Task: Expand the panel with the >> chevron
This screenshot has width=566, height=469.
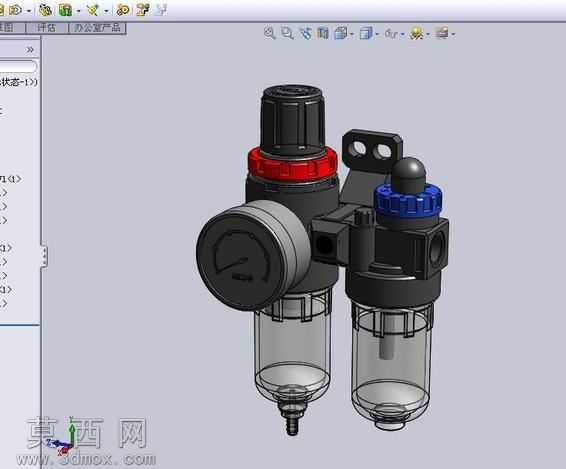Action: click(30, 49)
